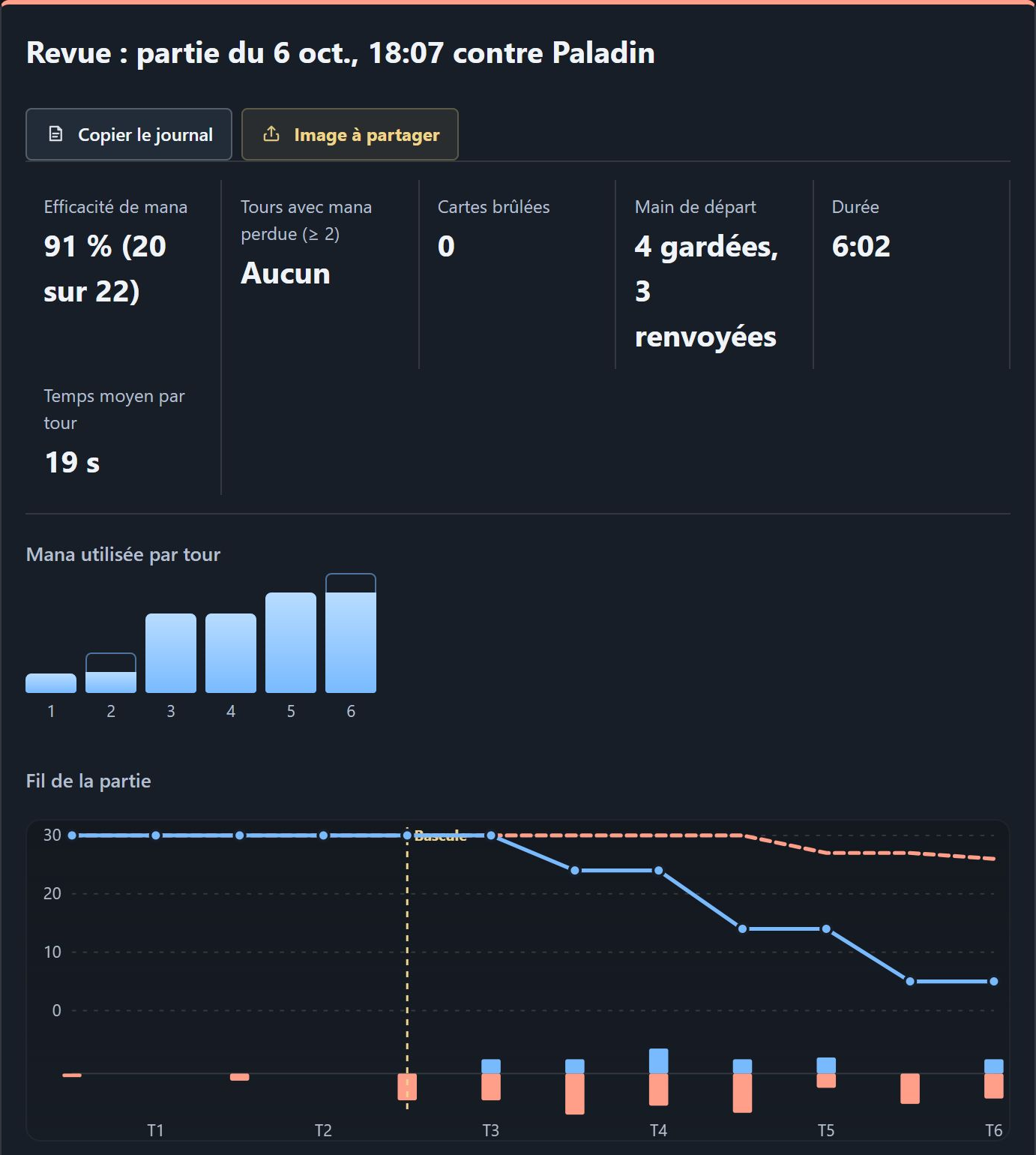Select the turn 1 mana bar
The image size is (1036, 1155).
(x=51, y=683)
